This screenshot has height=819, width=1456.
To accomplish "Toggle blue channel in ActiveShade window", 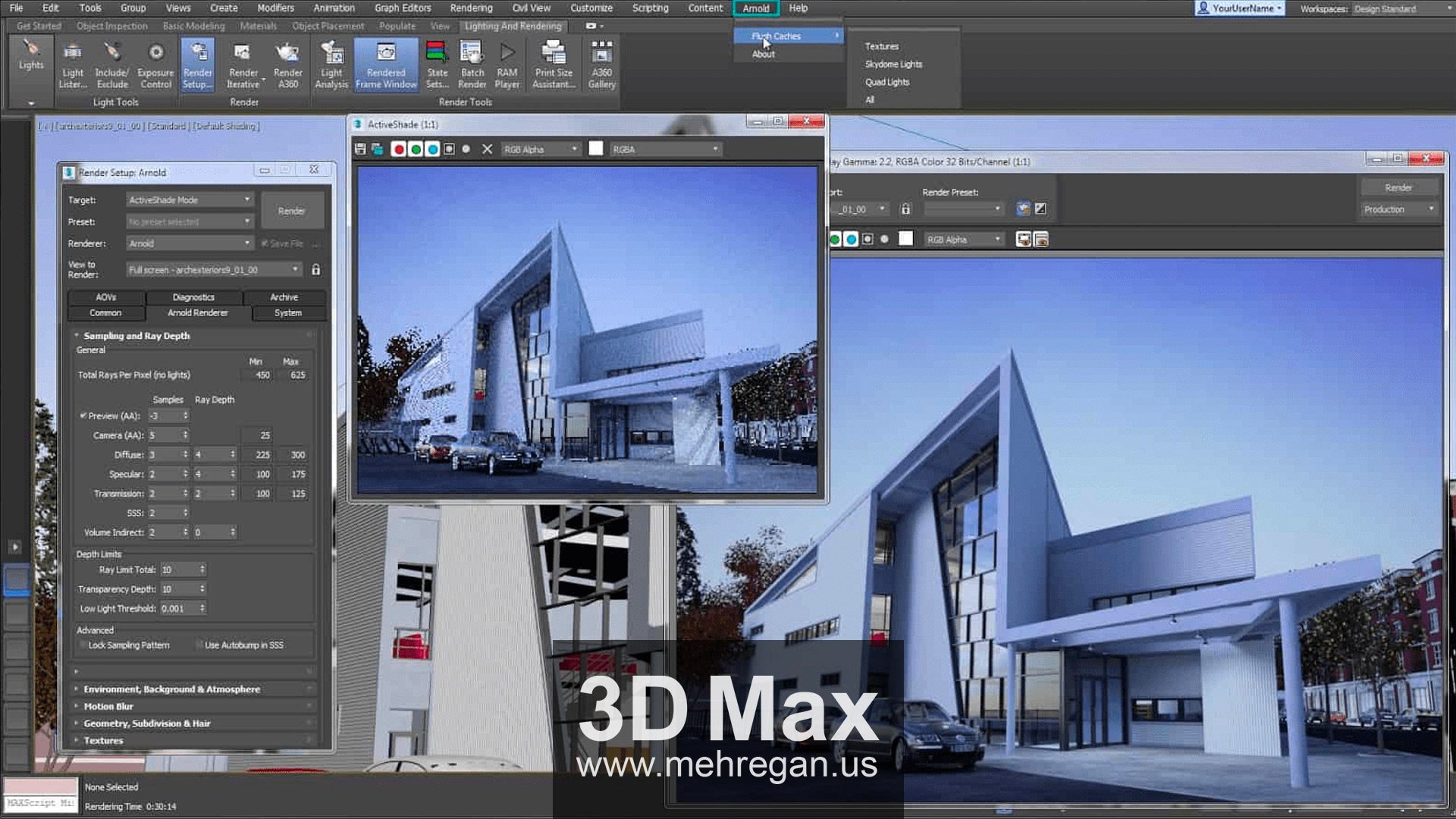I will (x=432, y=149).
